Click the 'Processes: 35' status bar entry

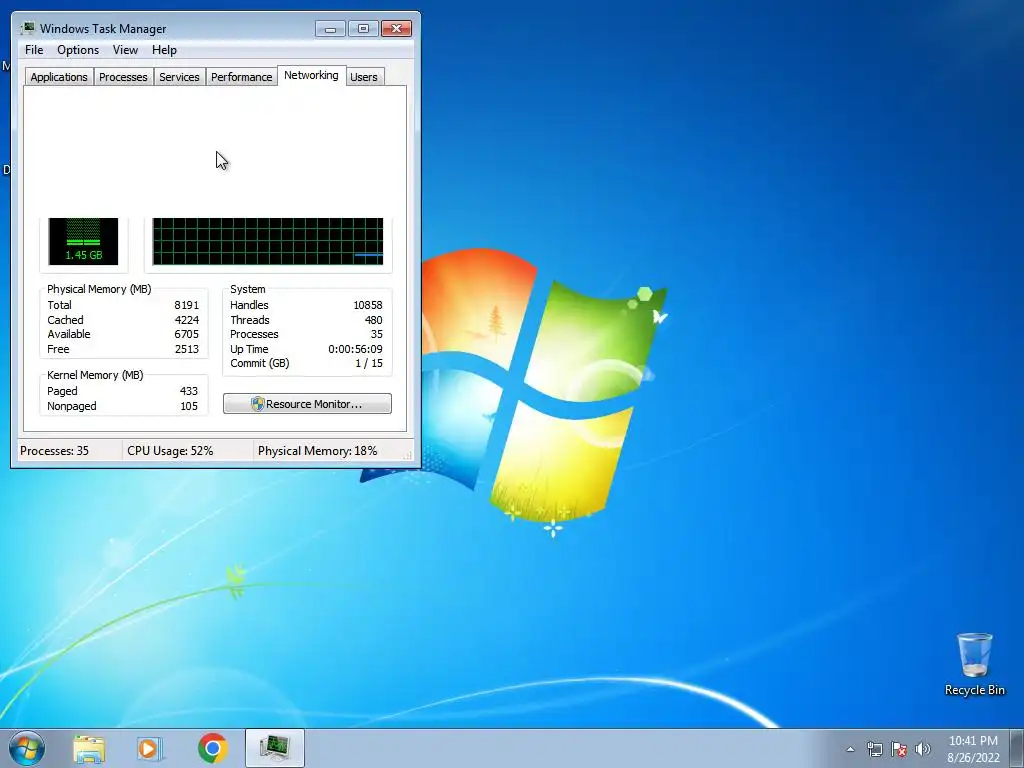[x=54, y=451]
